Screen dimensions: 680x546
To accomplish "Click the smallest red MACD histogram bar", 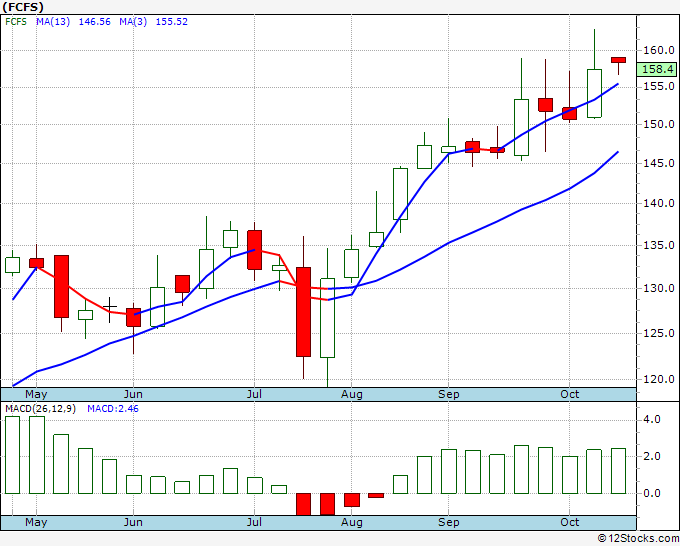I will [376, 495].
